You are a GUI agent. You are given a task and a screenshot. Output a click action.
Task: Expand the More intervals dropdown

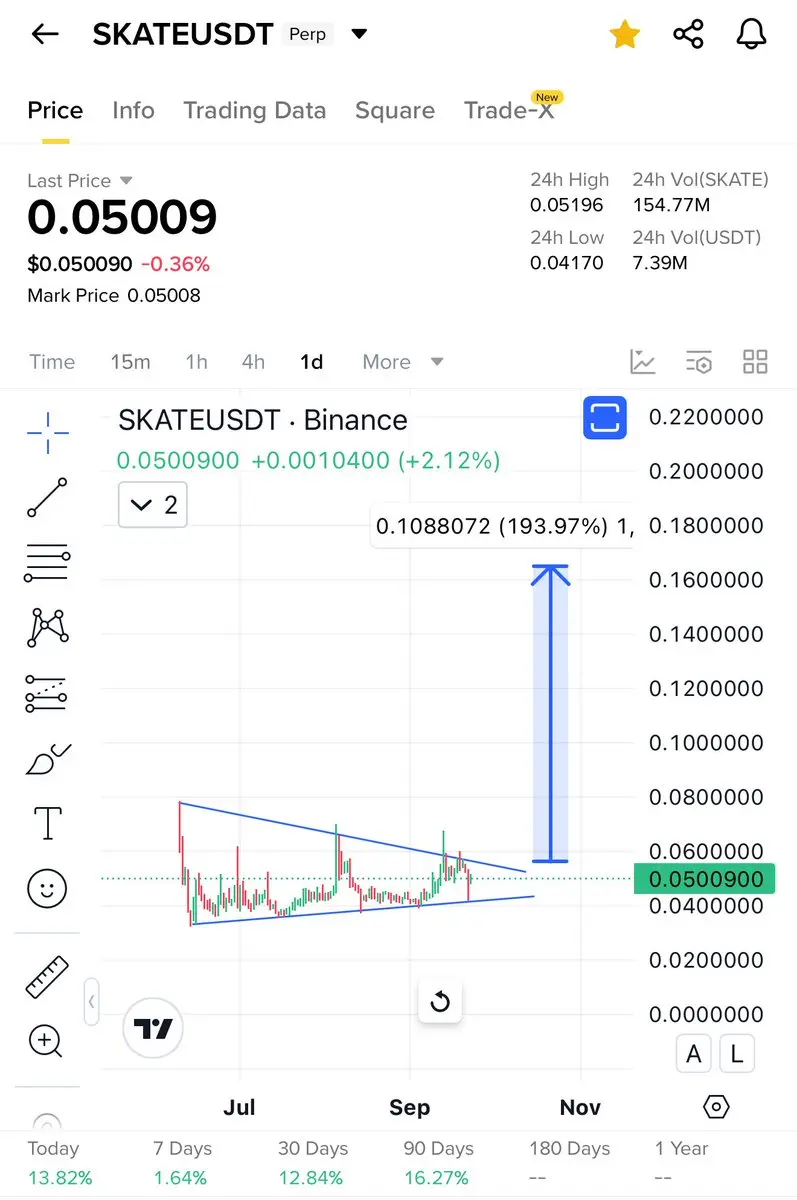pyautogui.click(x=403, y=362)
